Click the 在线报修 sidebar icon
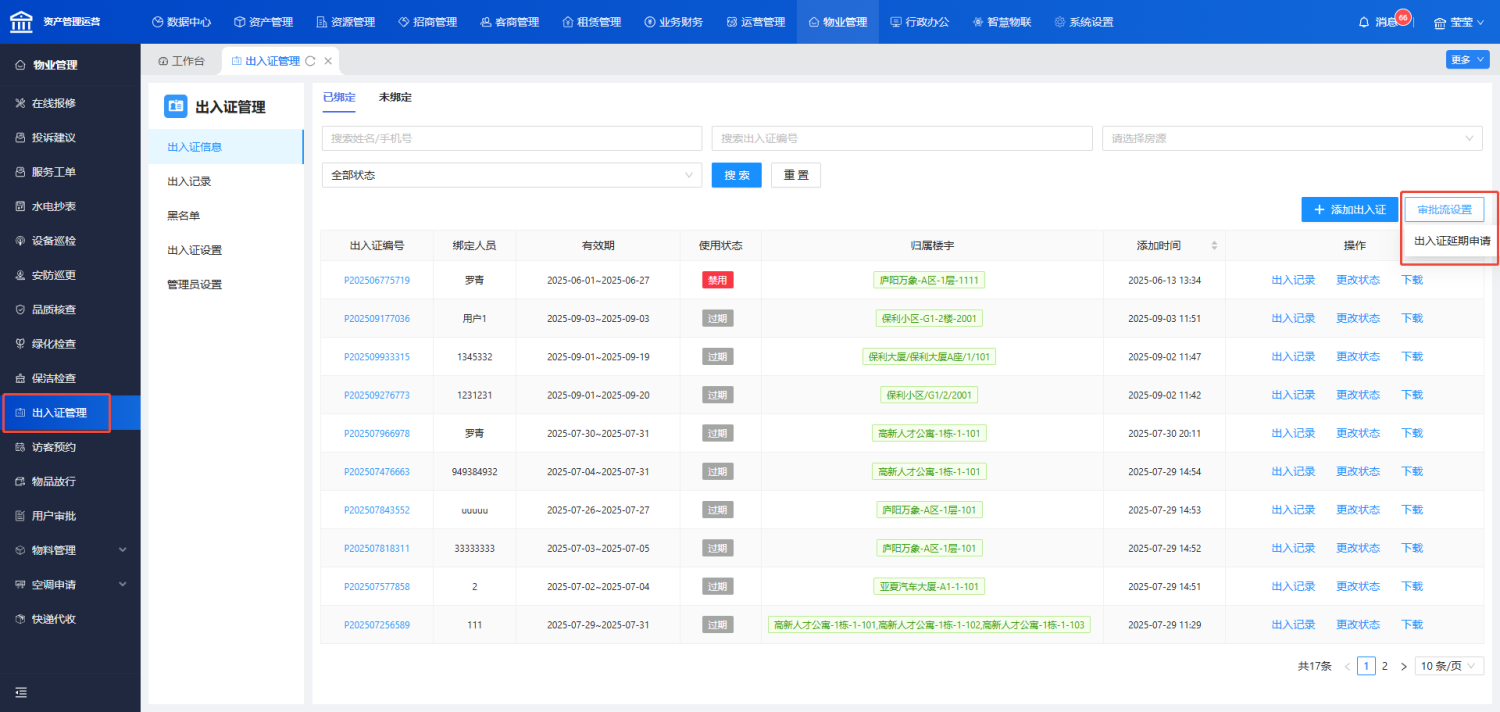This screenshot has height=712, width=1500. coord(20,103)
